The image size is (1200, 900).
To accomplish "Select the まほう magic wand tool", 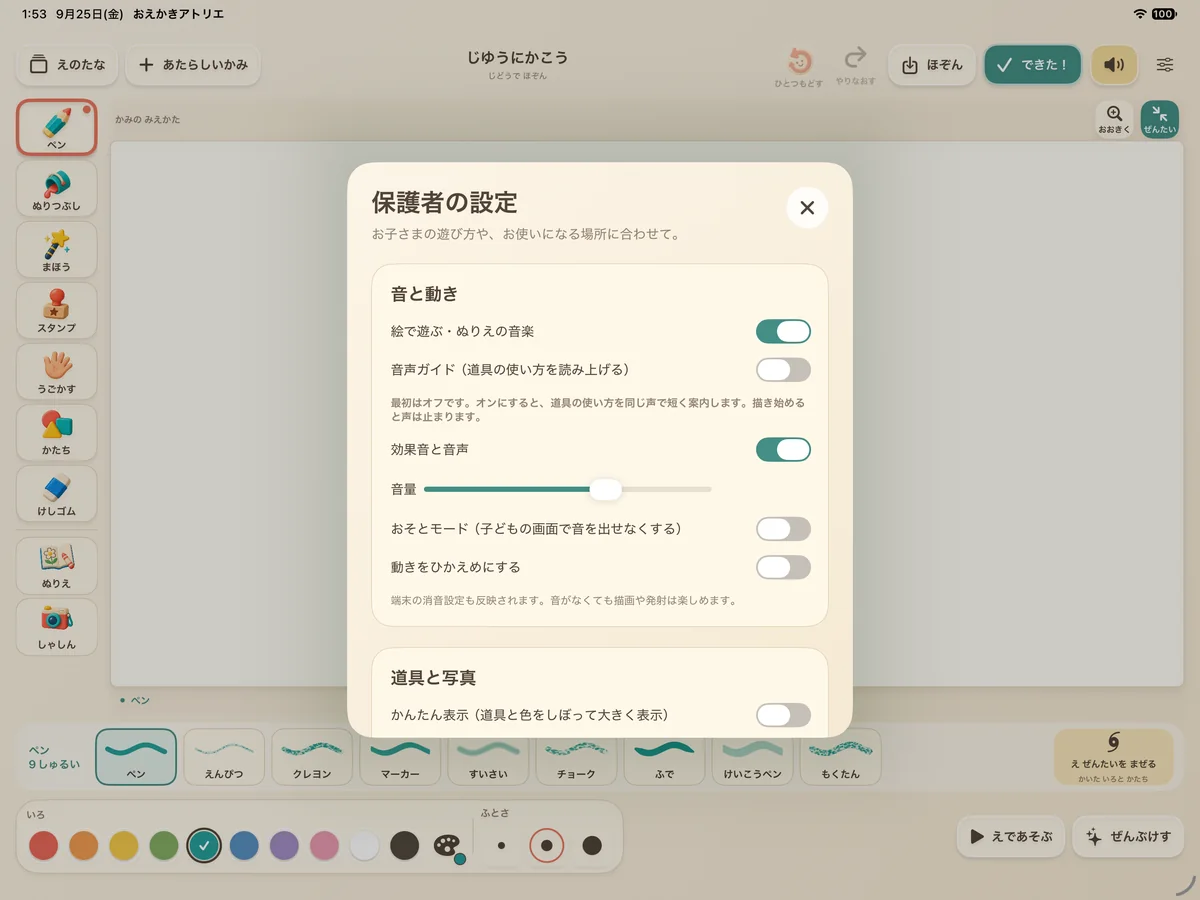I will coord(57,250).
